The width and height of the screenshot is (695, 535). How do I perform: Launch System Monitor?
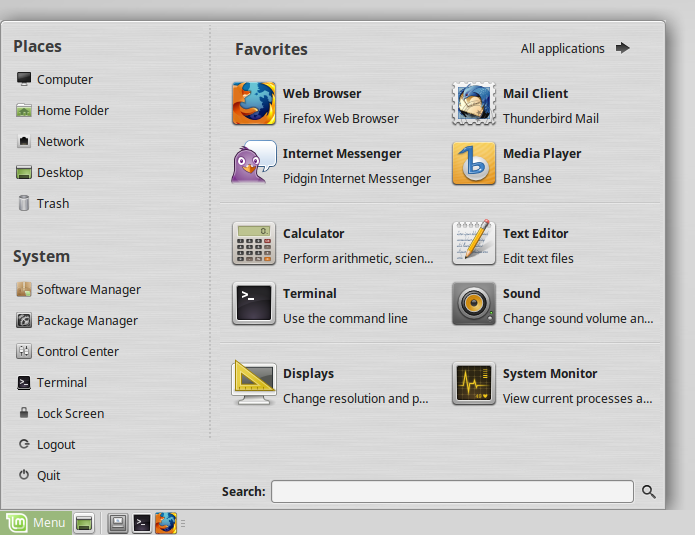[474, 385]
